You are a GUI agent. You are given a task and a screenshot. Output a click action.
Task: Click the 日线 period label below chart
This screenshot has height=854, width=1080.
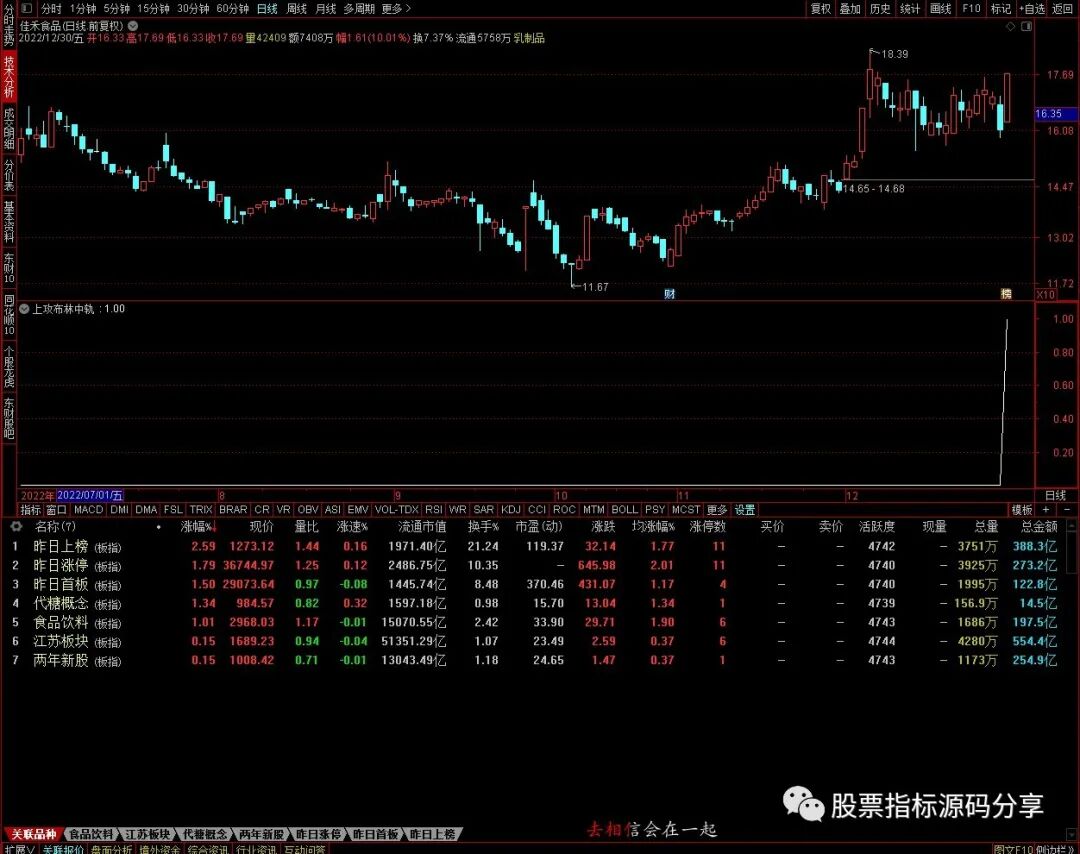click(1055, 495)
